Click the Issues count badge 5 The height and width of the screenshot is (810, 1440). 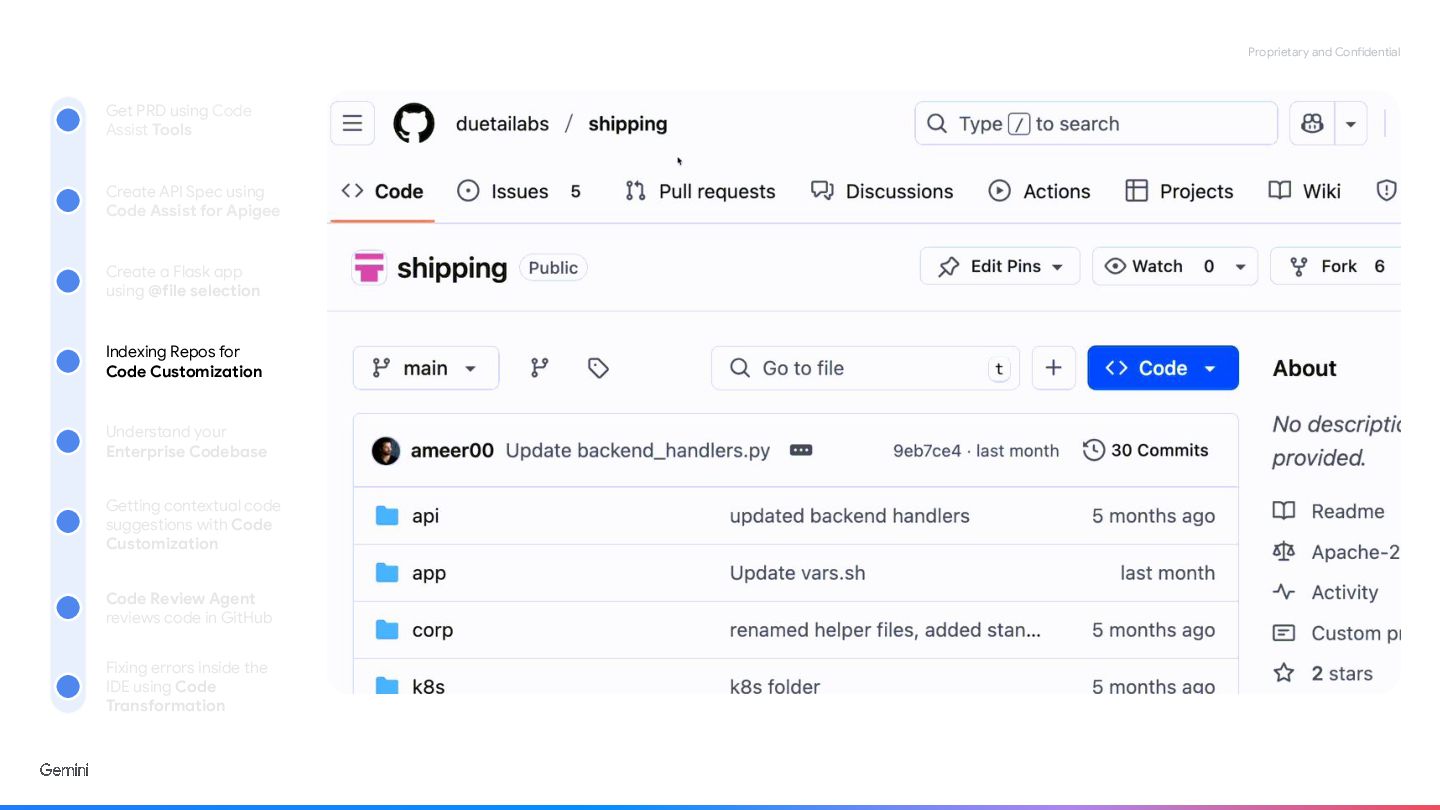pos(575,191)
